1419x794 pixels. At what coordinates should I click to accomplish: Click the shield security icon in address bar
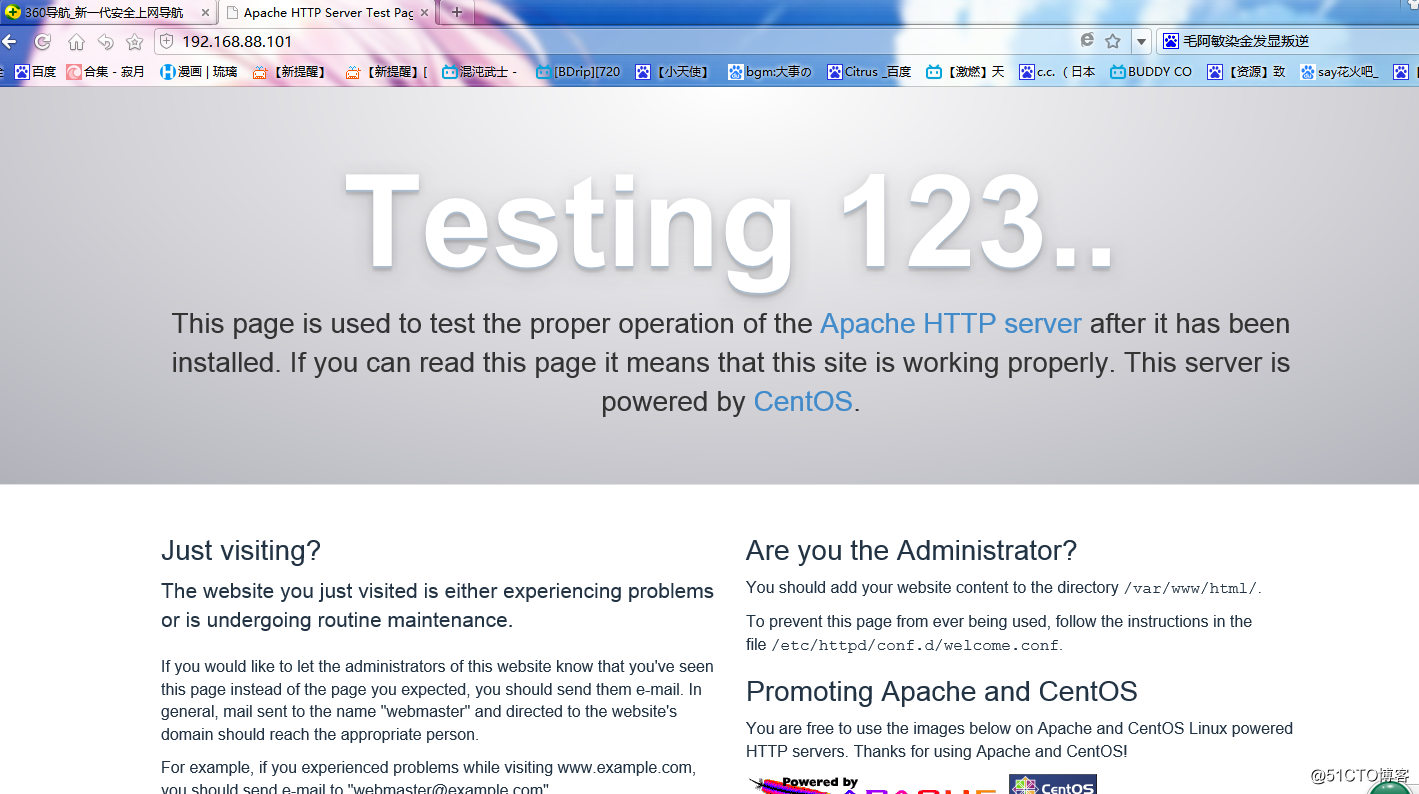click(167, 41)
